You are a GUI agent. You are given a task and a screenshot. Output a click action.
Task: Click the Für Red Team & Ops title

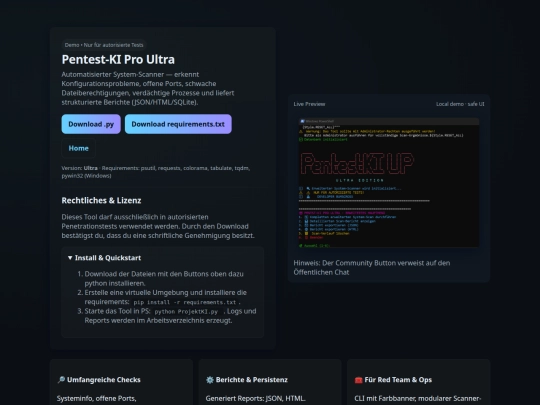pos(398,380)
